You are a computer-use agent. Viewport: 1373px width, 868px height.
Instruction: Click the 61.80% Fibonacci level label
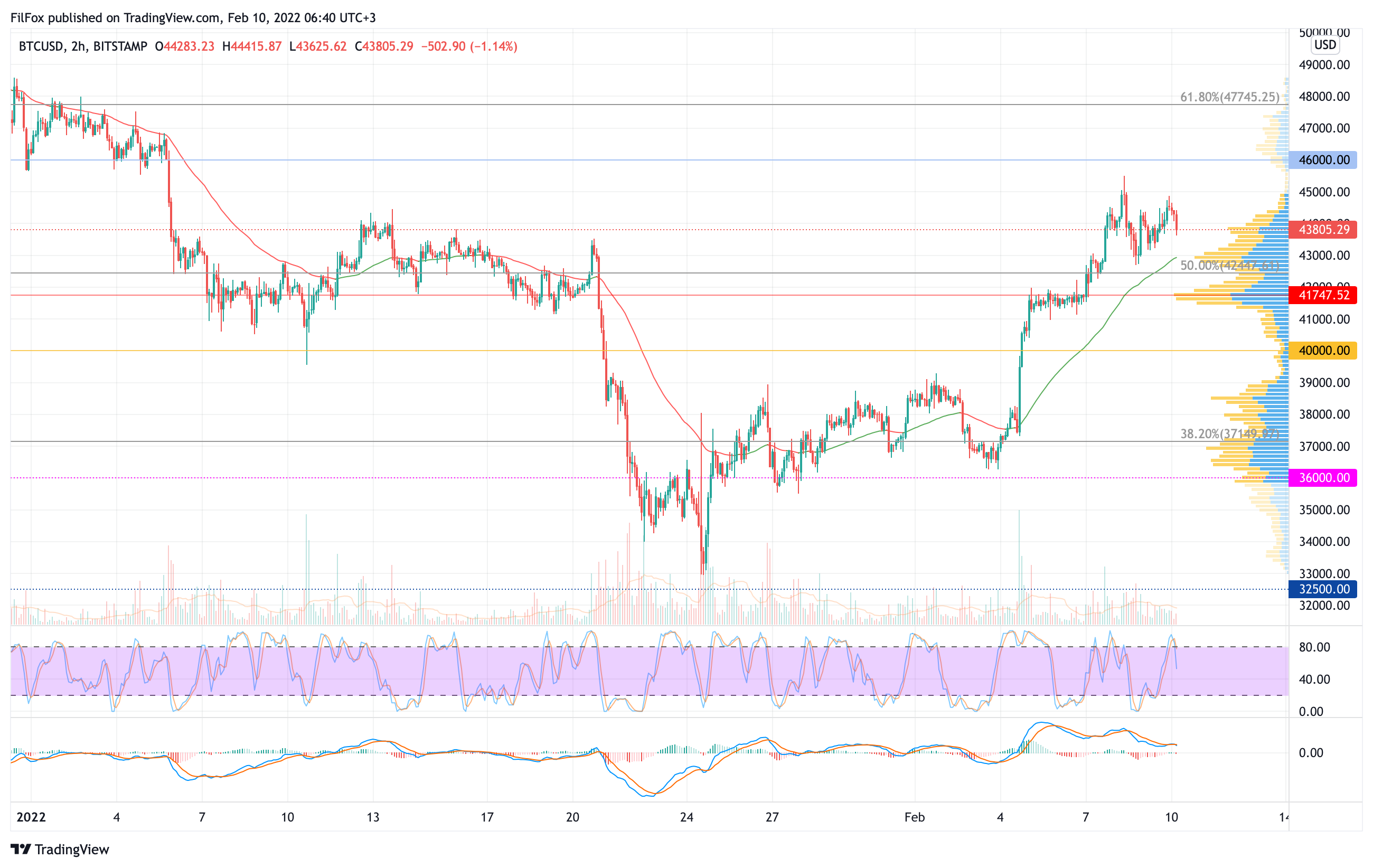[x=1229, y=98]
